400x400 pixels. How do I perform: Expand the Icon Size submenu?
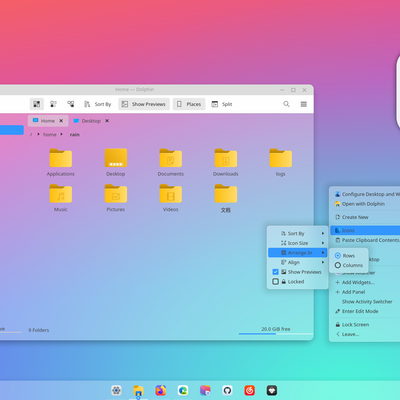(x=298, y=243)
